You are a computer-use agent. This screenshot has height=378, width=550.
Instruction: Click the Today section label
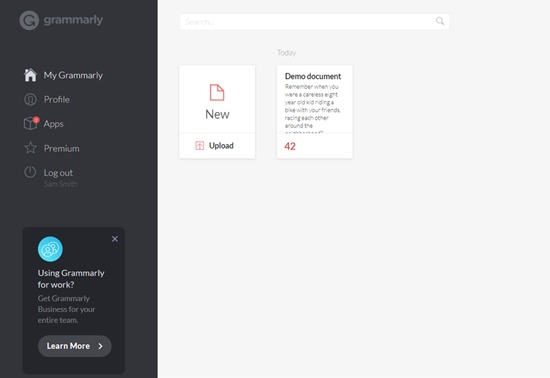coord(287,53)
